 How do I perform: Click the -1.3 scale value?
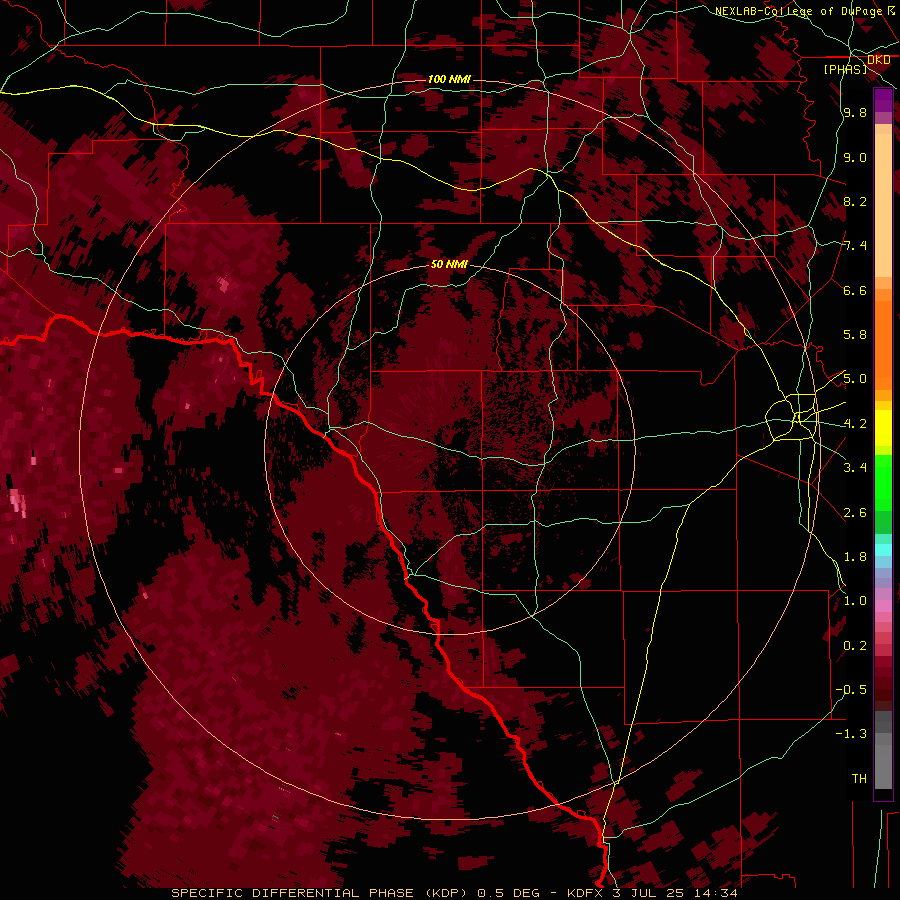coord(851,734)
